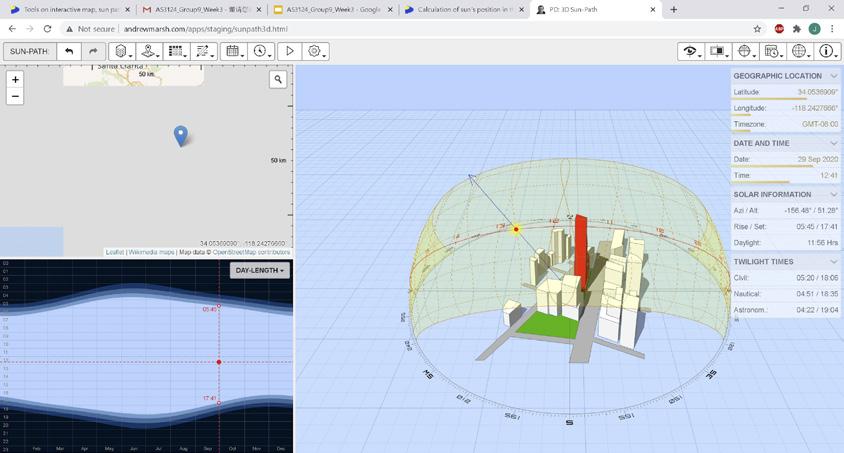Click the blue location marker on map
This screenshot has width=844, height=453.
pos(180,135)
